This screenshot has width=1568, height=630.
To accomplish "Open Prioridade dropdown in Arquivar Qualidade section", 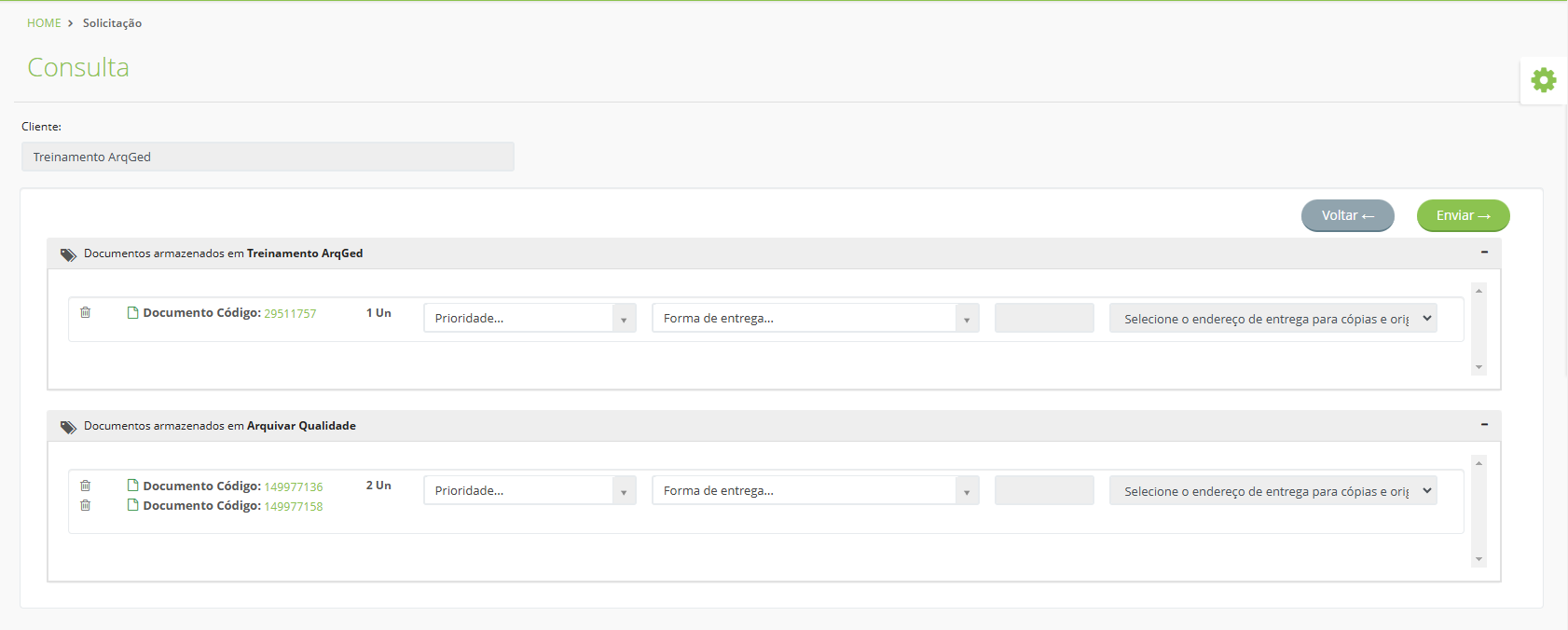I will tap(530, 490).
